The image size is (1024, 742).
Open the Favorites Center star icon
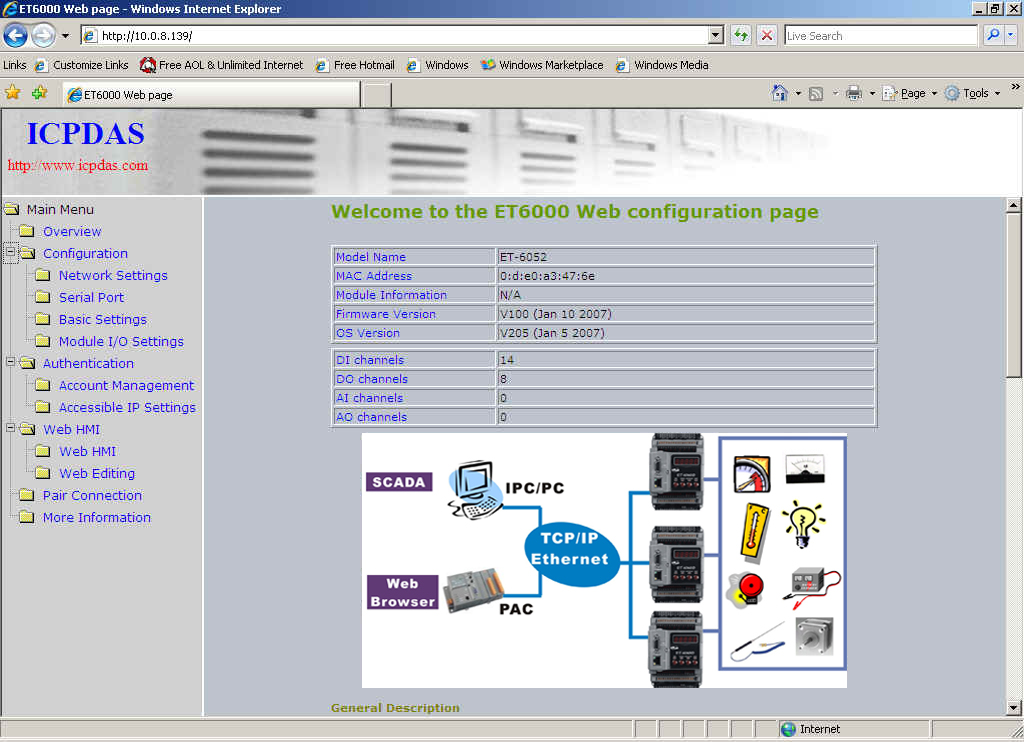click(12, 93)
